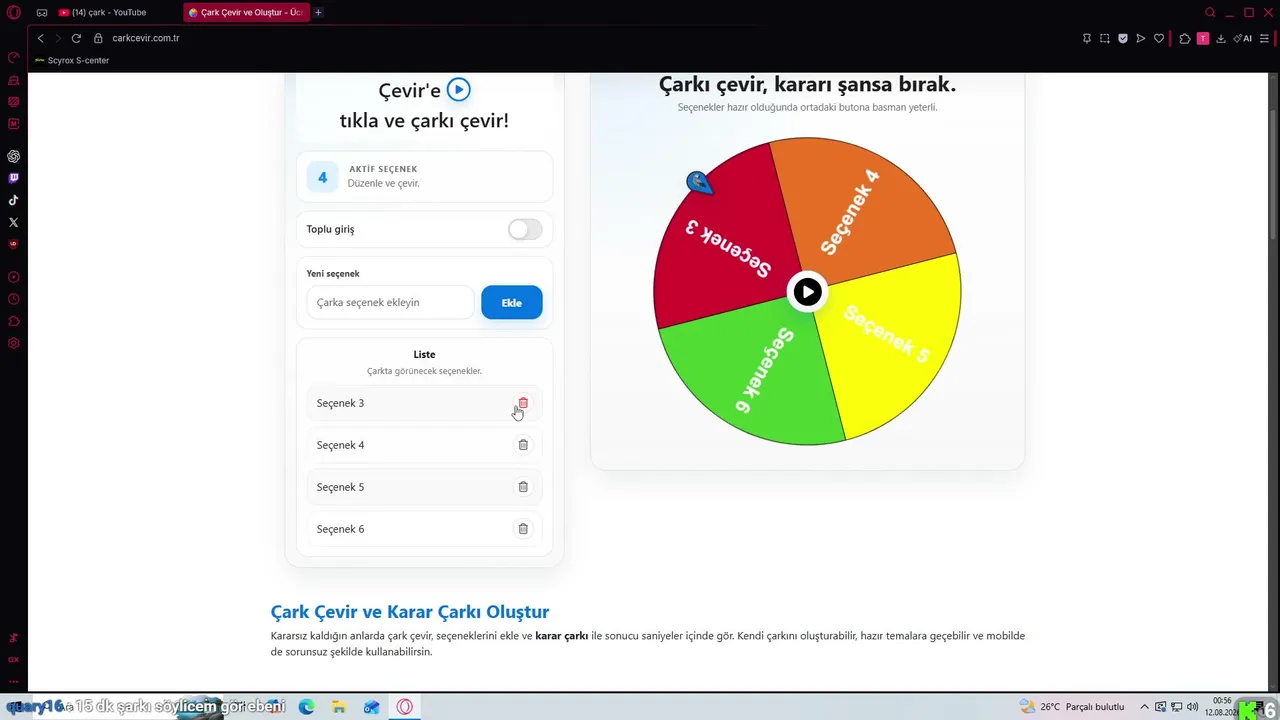Open a new browser tab

pos(318,12)
